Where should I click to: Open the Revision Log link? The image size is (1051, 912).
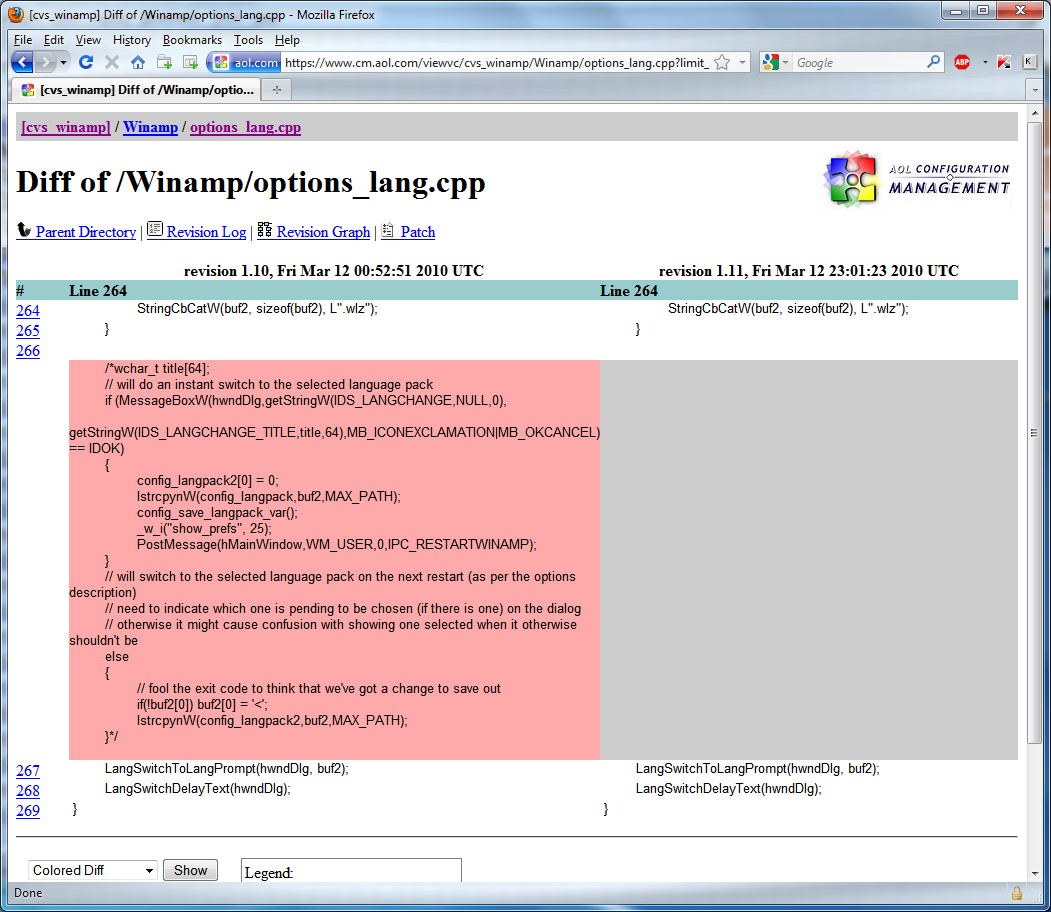coord(206,232)
